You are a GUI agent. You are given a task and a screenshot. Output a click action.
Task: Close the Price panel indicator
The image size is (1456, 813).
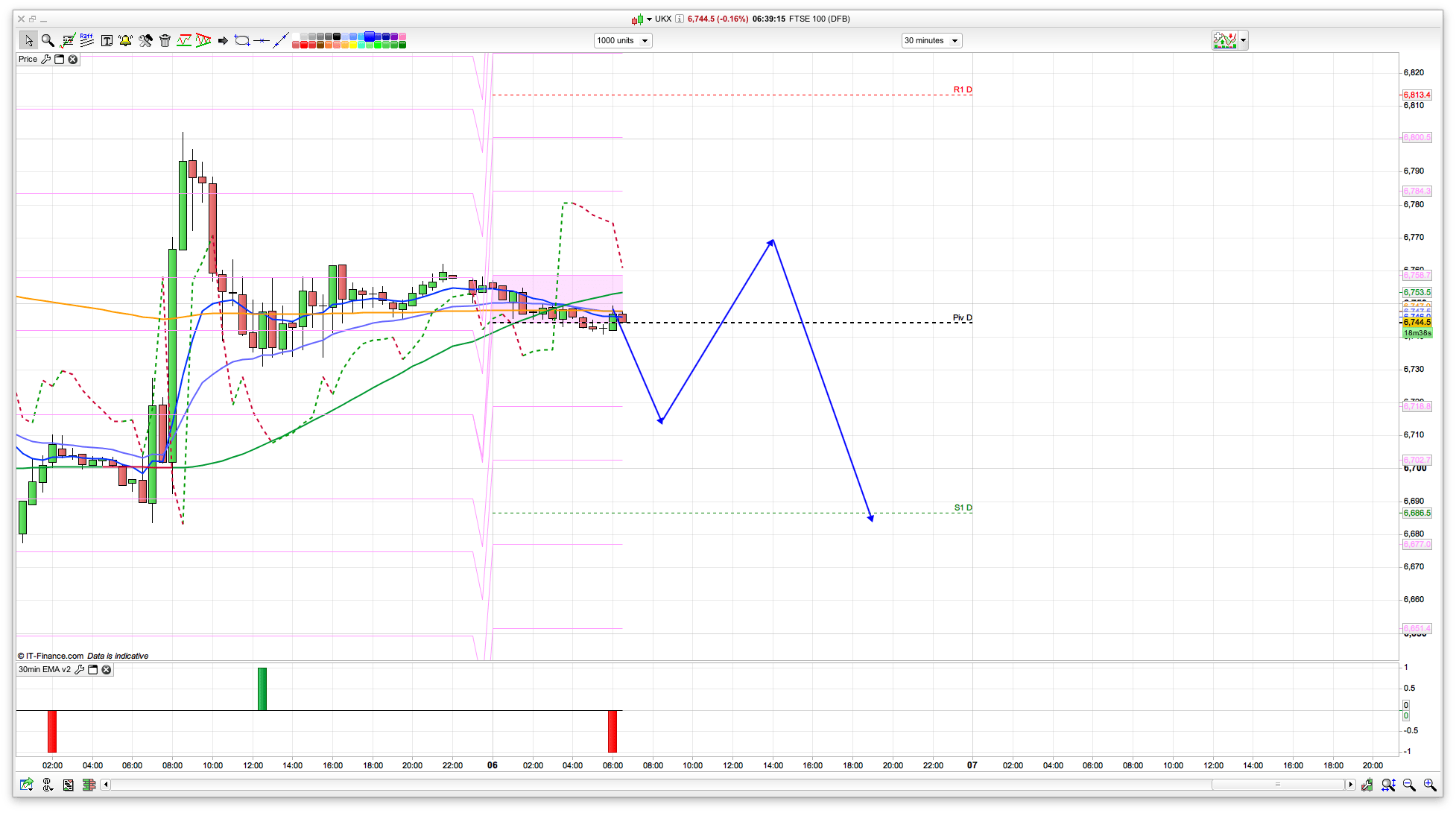tap(73, 60)
